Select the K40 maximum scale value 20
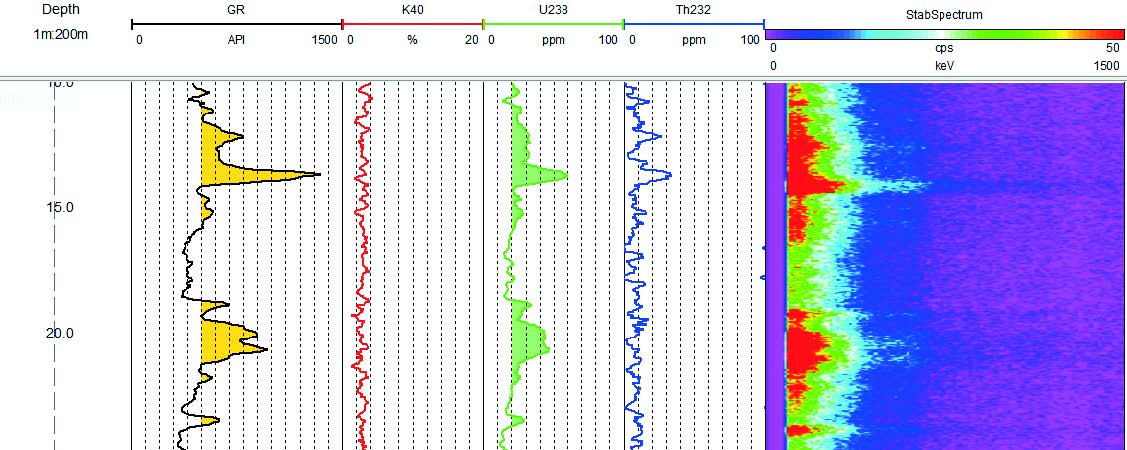Screen dimensions: 1127x450 pos(471,40)
